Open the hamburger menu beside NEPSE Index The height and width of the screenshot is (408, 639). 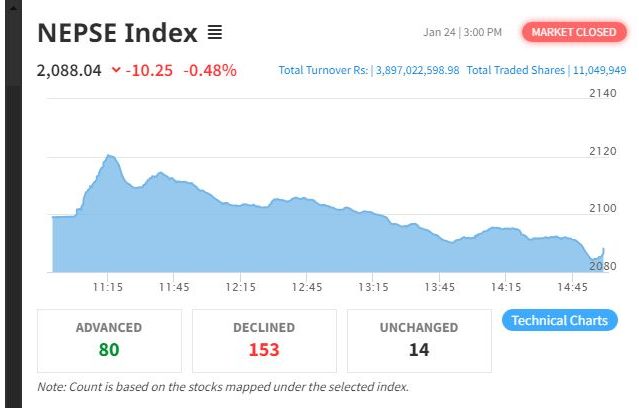pos(215,33)
